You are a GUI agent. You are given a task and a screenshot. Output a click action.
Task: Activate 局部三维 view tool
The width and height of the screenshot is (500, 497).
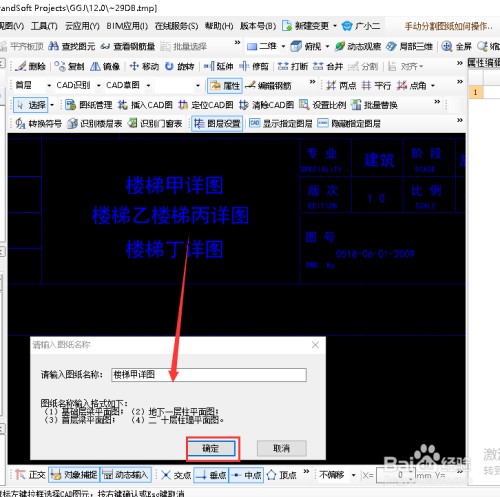coord(409,46)
